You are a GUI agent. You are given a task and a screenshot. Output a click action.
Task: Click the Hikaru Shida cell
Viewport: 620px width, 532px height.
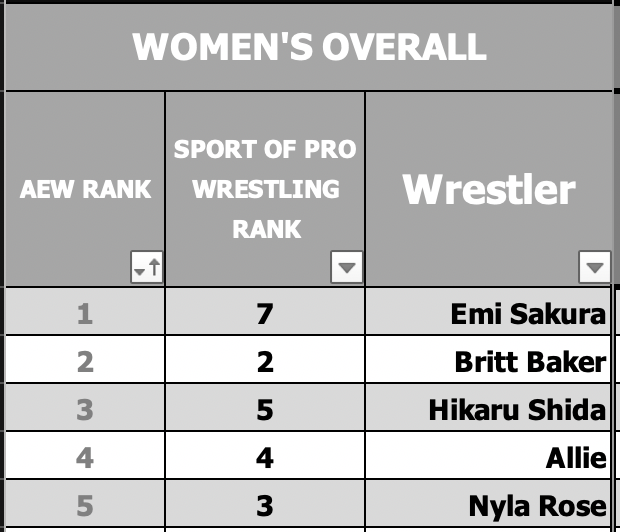click(x=488, y=407)
